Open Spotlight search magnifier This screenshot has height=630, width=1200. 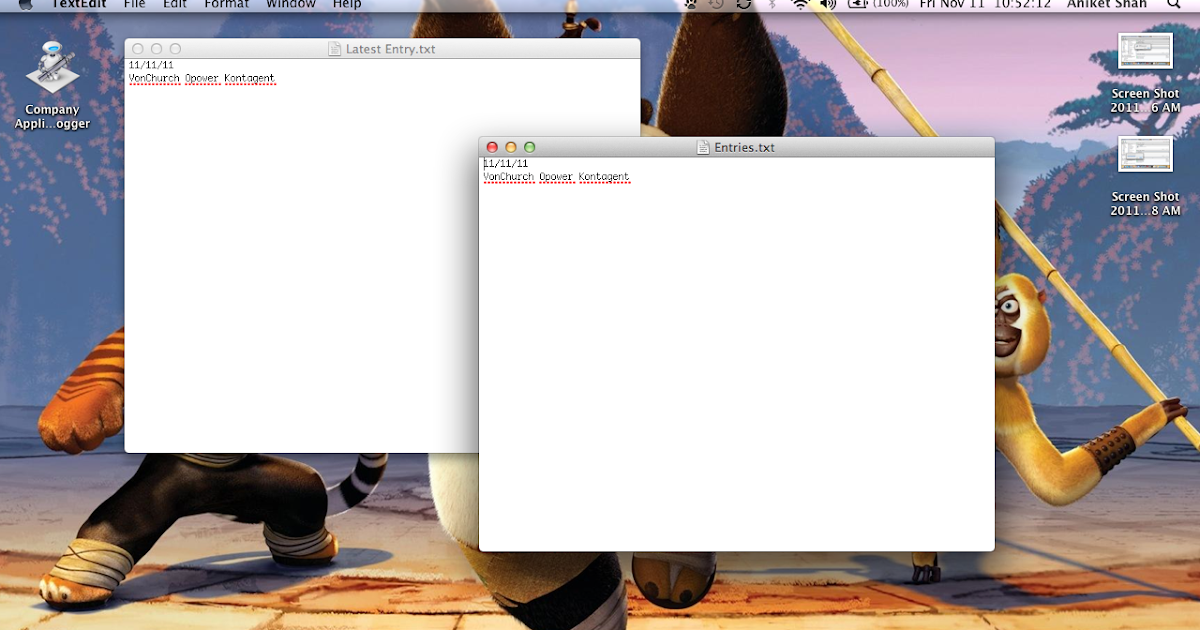1174,4
